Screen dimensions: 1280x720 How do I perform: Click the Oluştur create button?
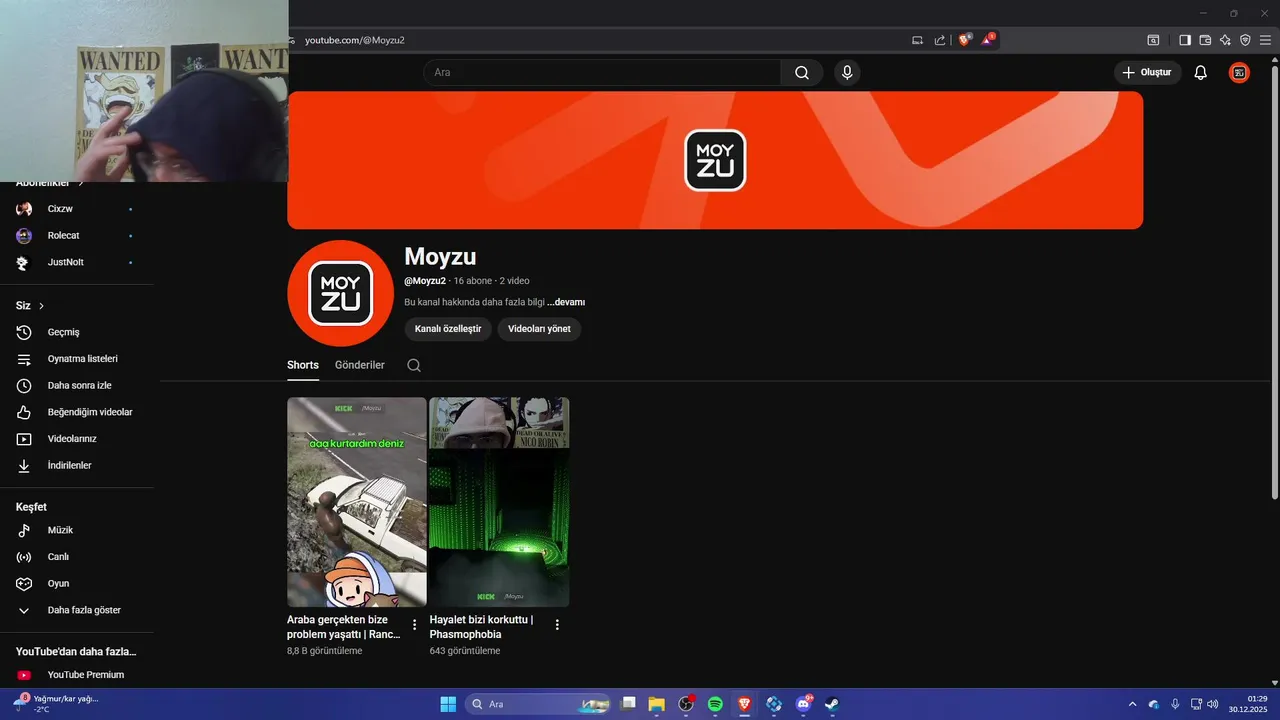pos(1148,73)
